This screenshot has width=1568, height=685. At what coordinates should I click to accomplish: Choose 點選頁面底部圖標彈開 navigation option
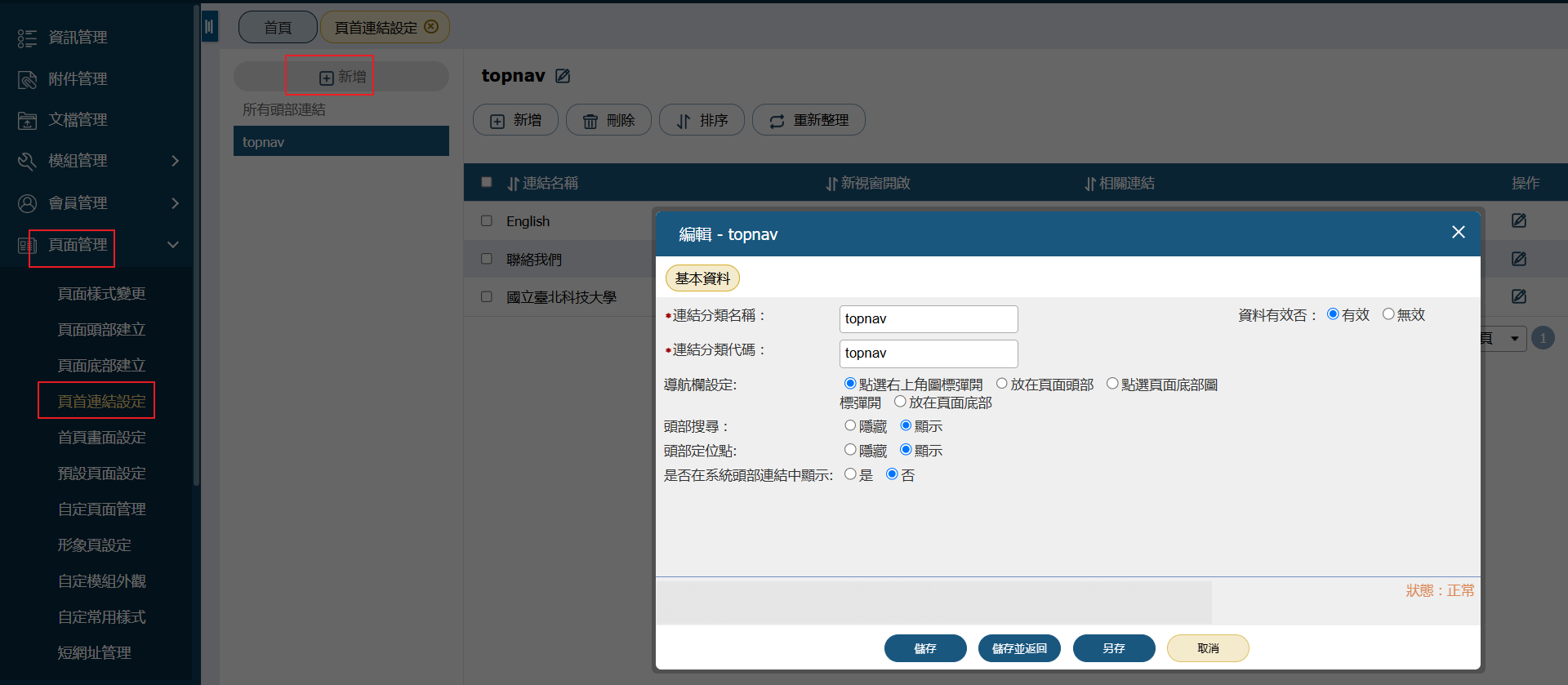tap(1112, 384)
